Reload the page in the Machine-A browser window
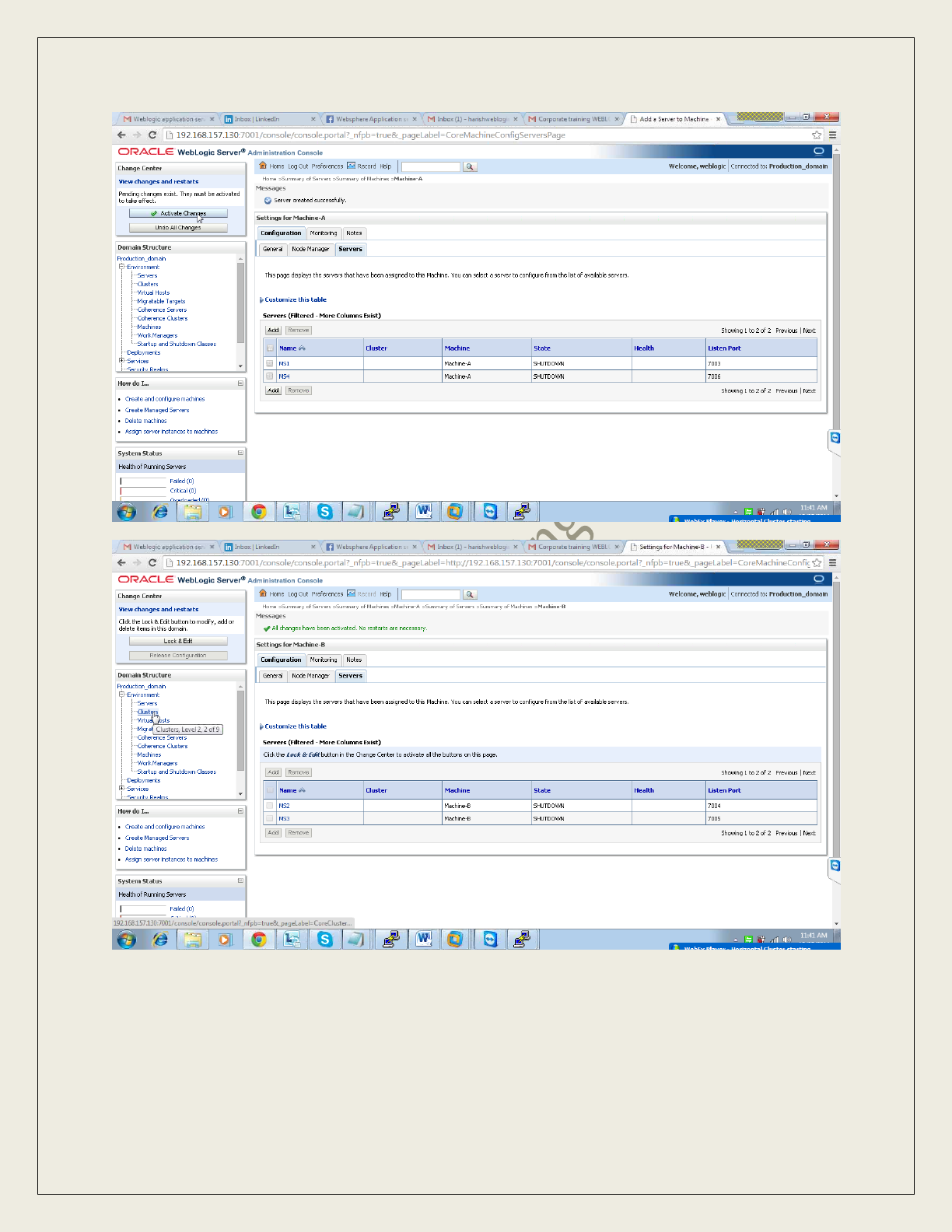 coord(152,135)
